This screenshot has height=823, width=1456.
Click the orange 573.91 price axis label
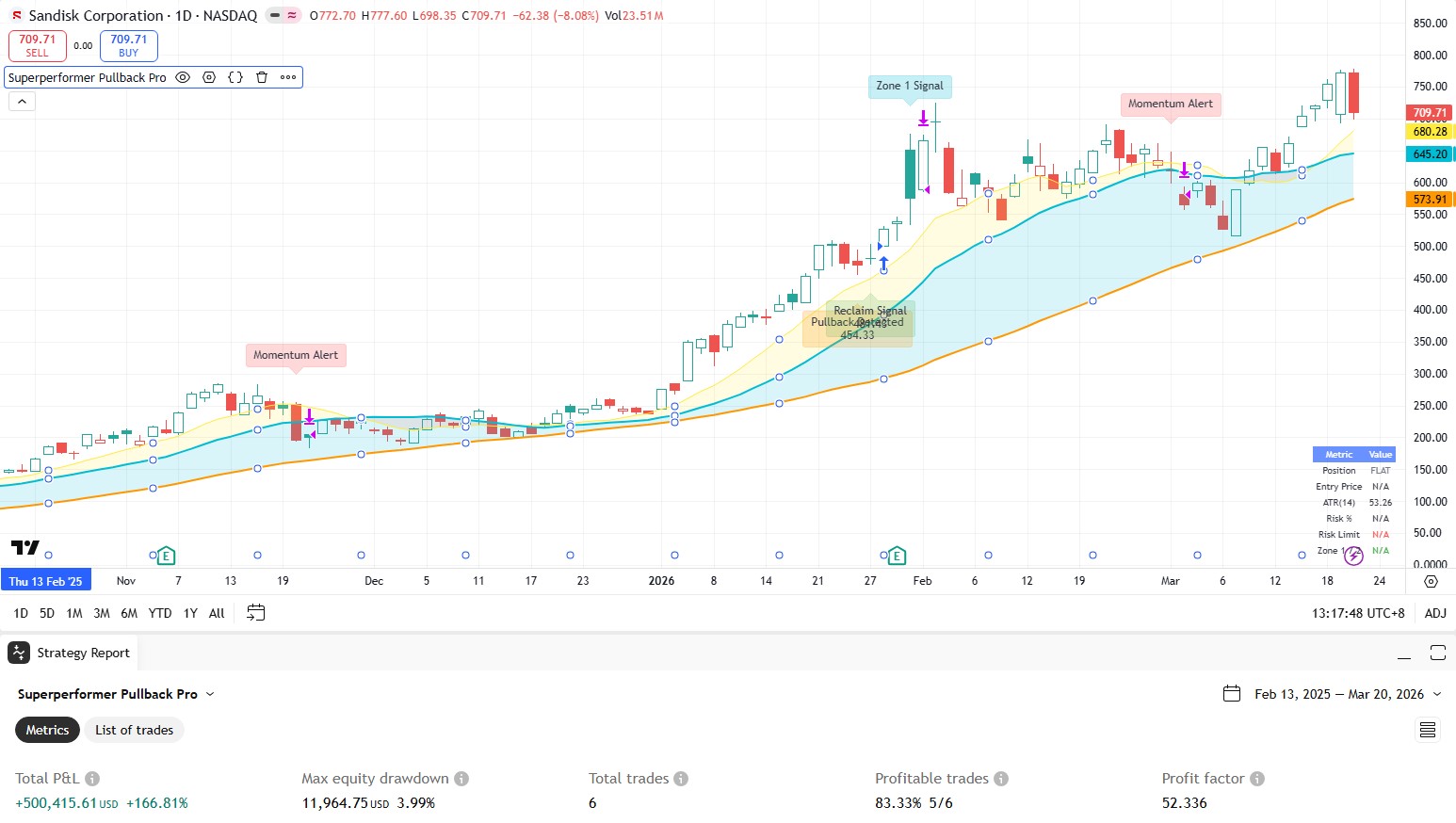(1430, 200)
